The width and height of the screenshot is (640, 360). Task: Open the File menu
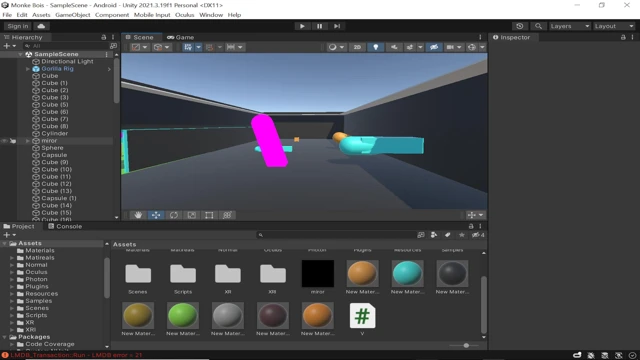7,15
